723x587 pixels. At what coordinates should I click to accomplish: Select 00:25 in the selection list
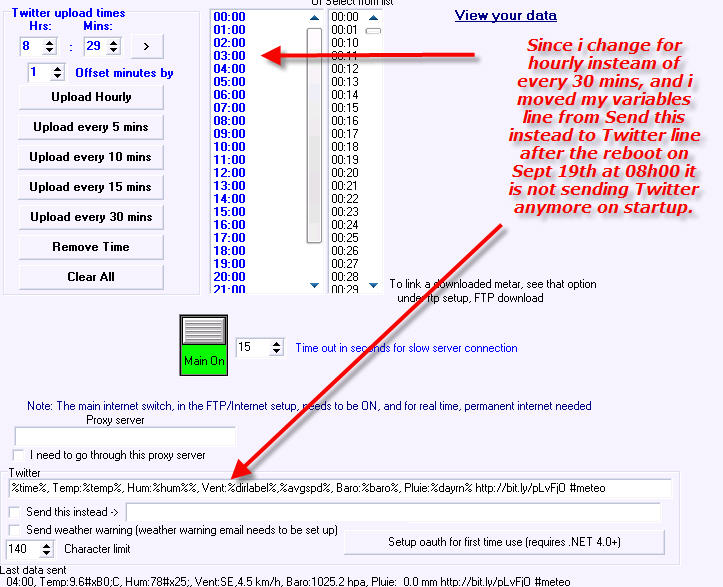pyautogui.click(x=345, y=238)
